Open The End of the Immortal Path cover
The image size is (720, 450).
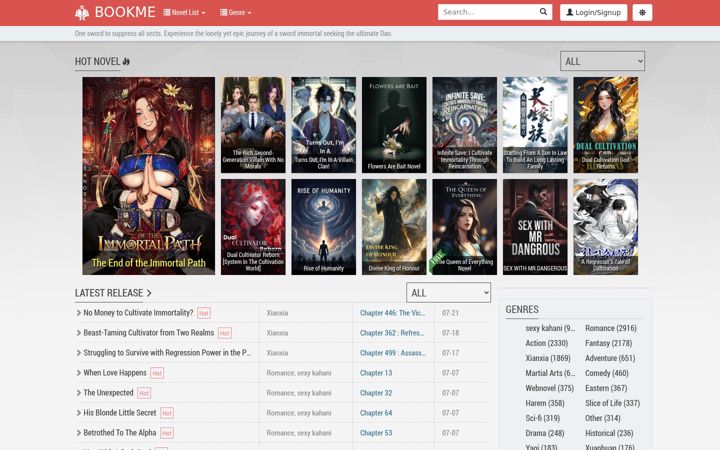148,176
